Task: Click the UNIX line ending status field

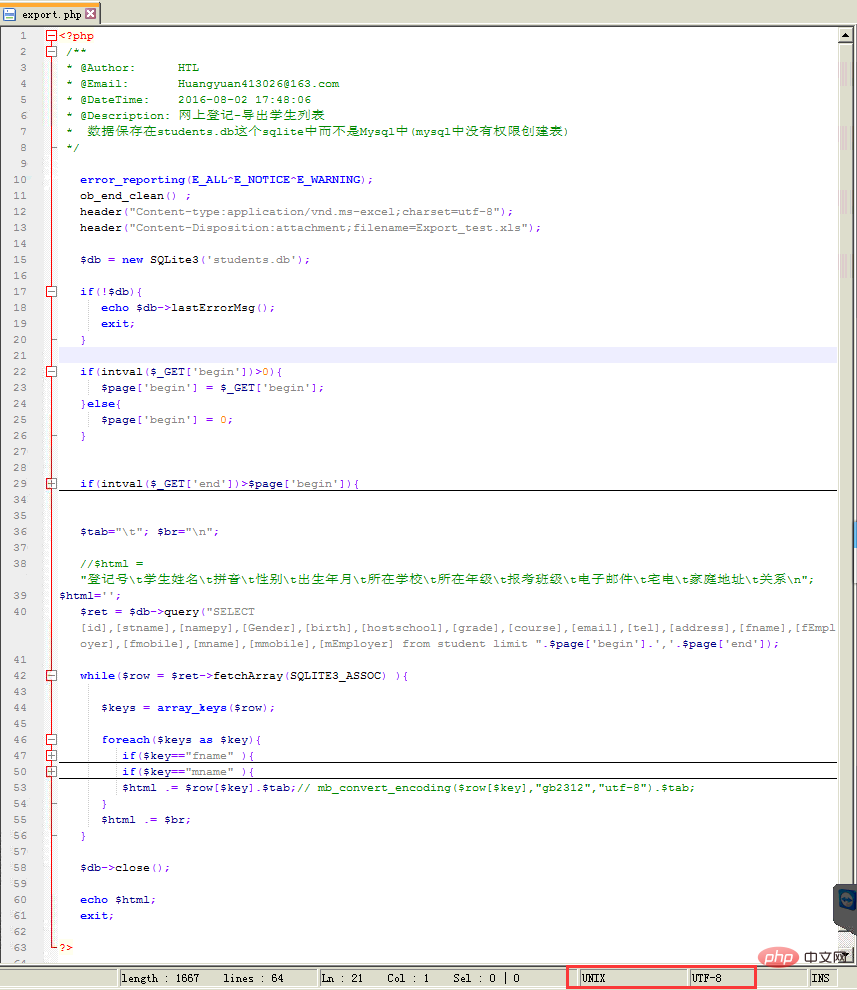Action: [x=633, y=978]
